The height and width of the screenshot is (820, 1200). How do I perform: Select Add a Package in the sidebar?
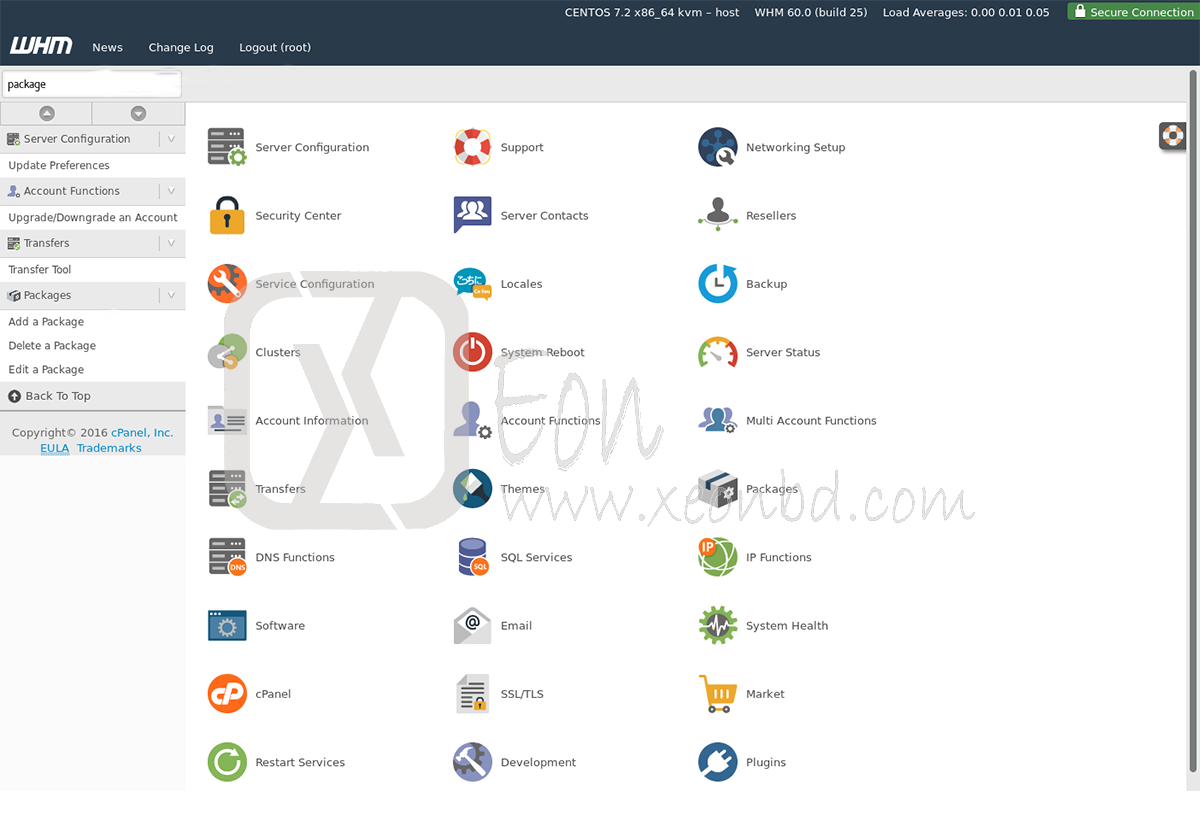click(46, 321)
